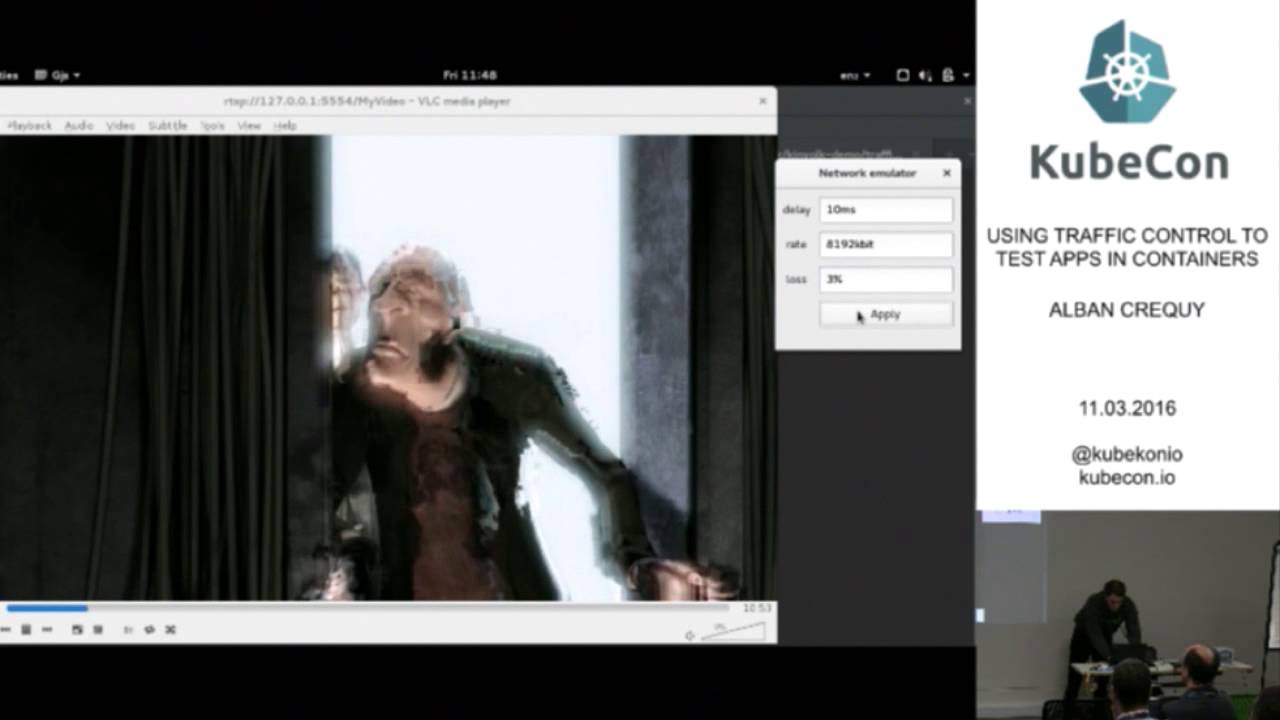Click the delay input field

[x=886, y=209]
